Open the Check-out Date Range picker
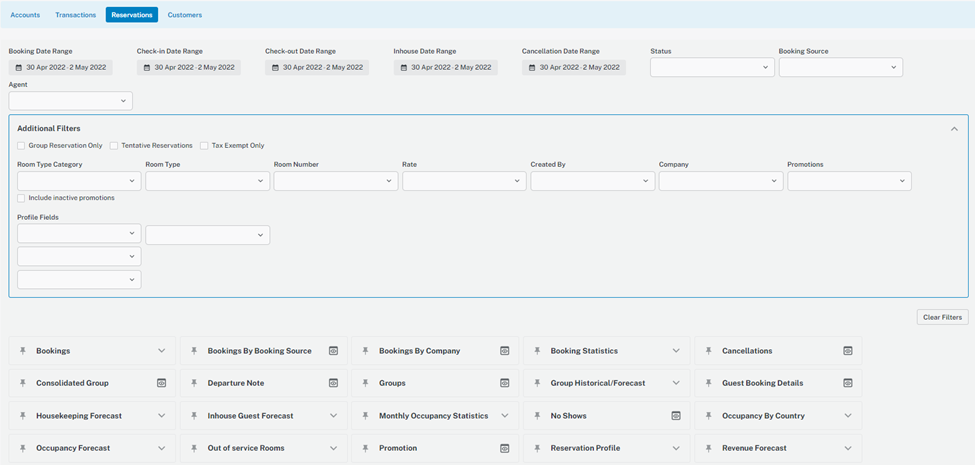The image size is (975, 465). 317,67
